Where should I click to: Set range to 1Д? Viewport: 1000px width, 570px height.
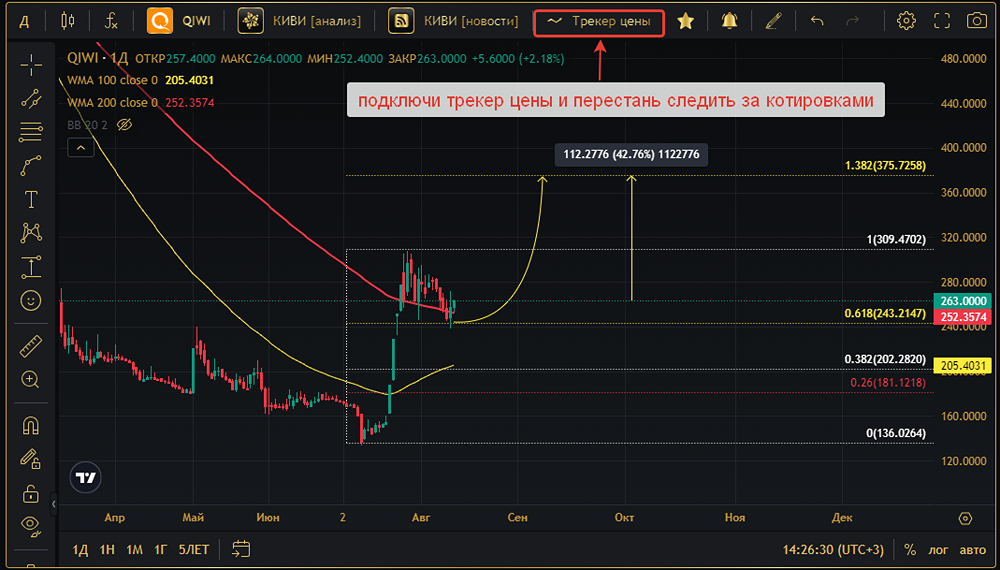80,550
